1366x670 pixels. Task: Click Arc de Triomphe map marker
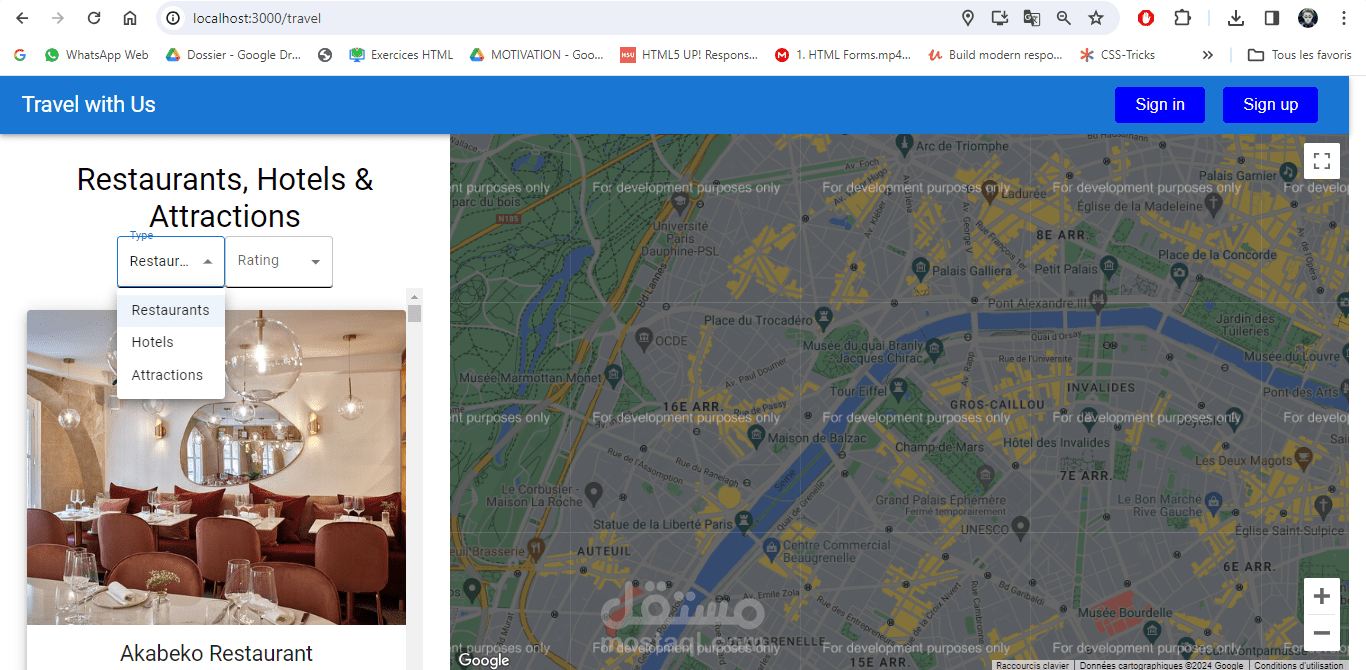(x=904, y=143)
